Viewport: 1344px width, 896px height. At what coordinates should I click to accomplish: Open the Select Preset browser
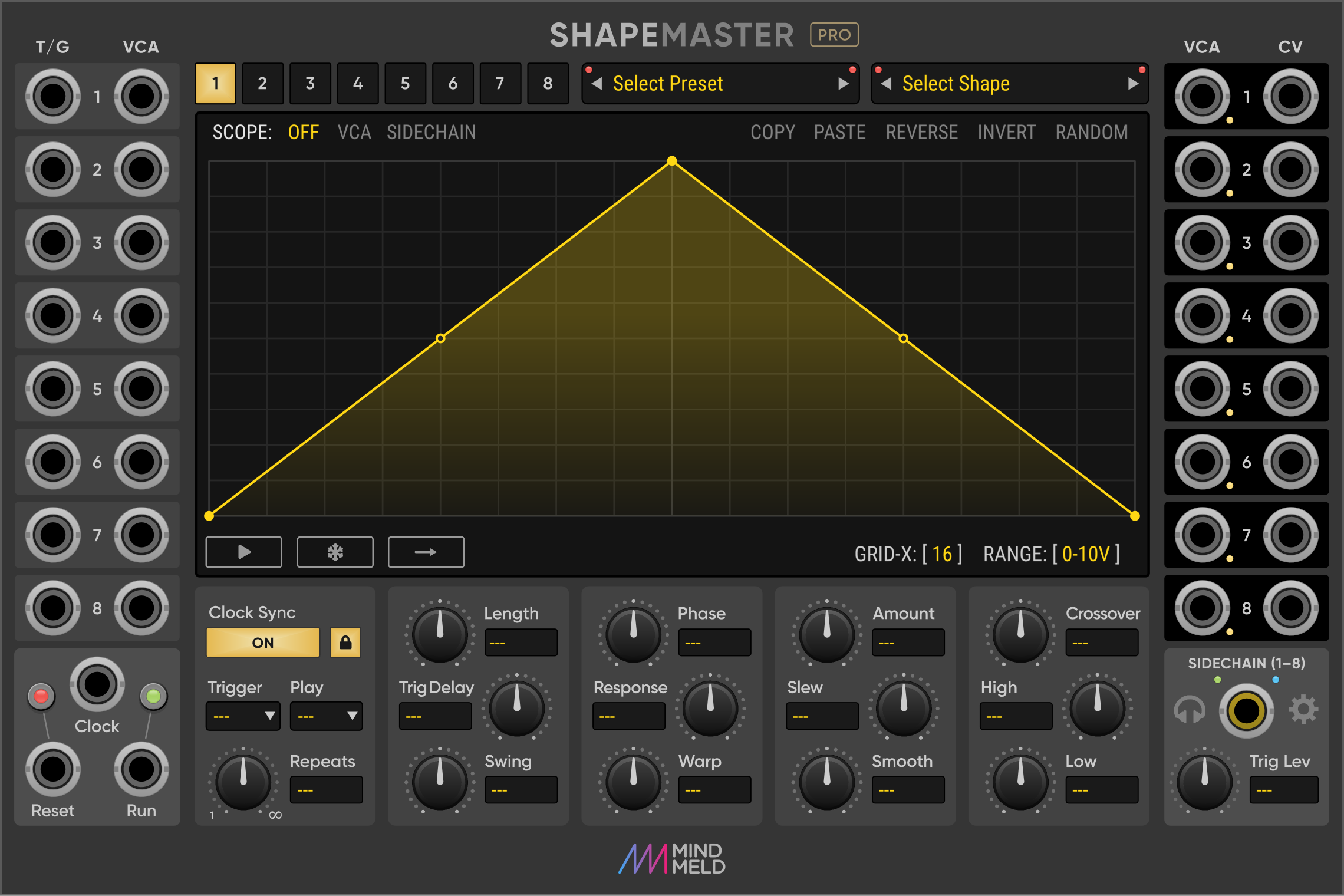(669, 84)
